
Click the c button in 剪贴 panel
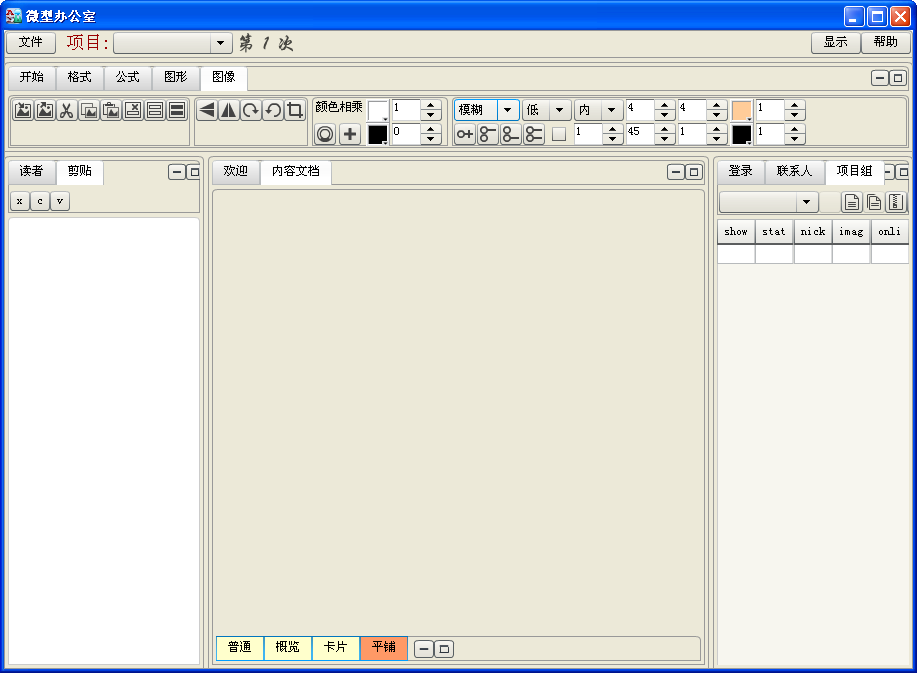click(40, 201)
